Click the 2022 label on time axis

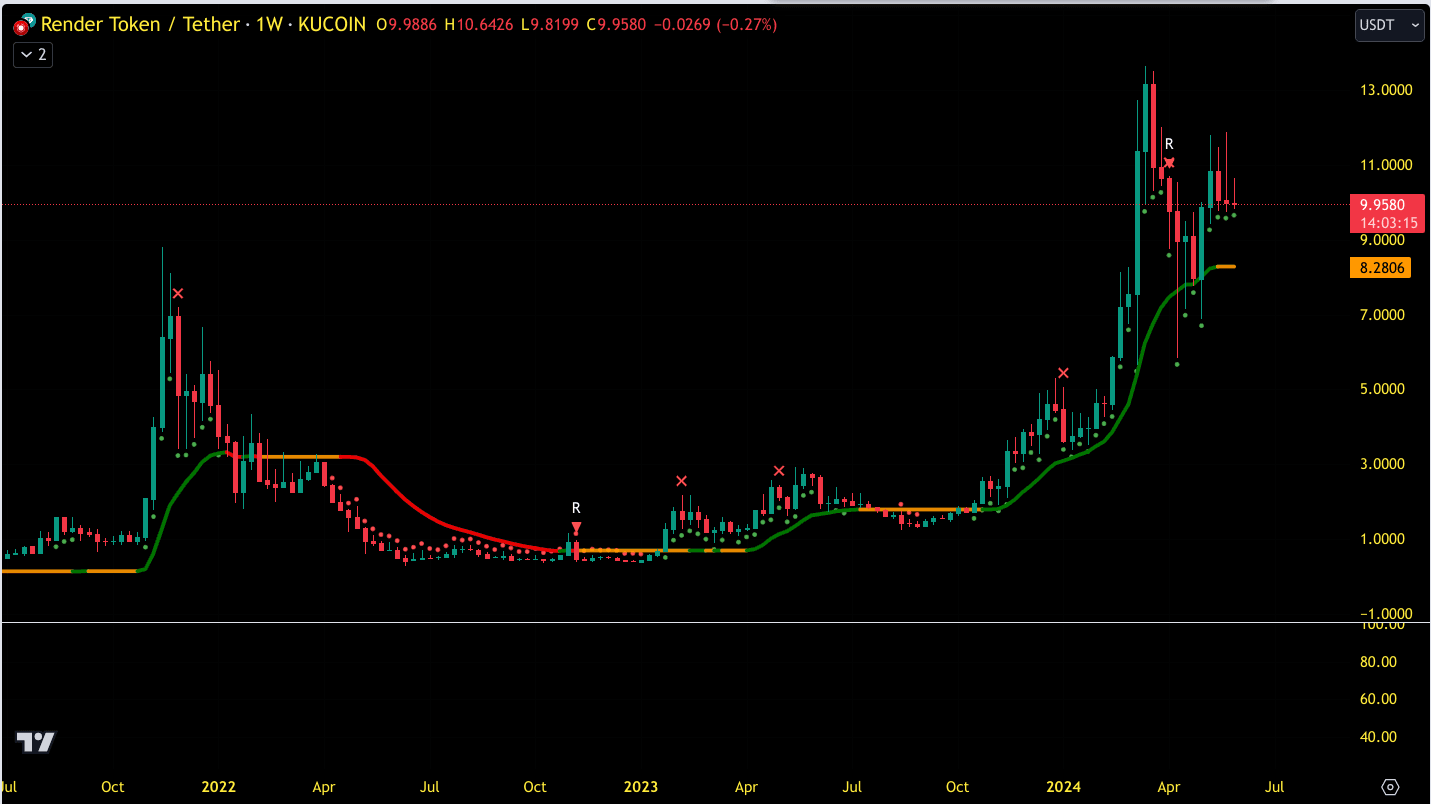point(218,787)
